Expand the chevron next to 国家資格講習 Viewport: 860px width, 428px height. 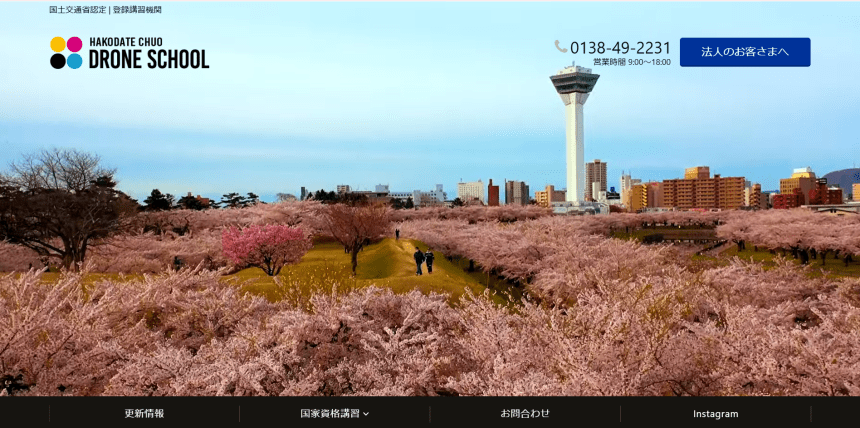coord(366,414)
